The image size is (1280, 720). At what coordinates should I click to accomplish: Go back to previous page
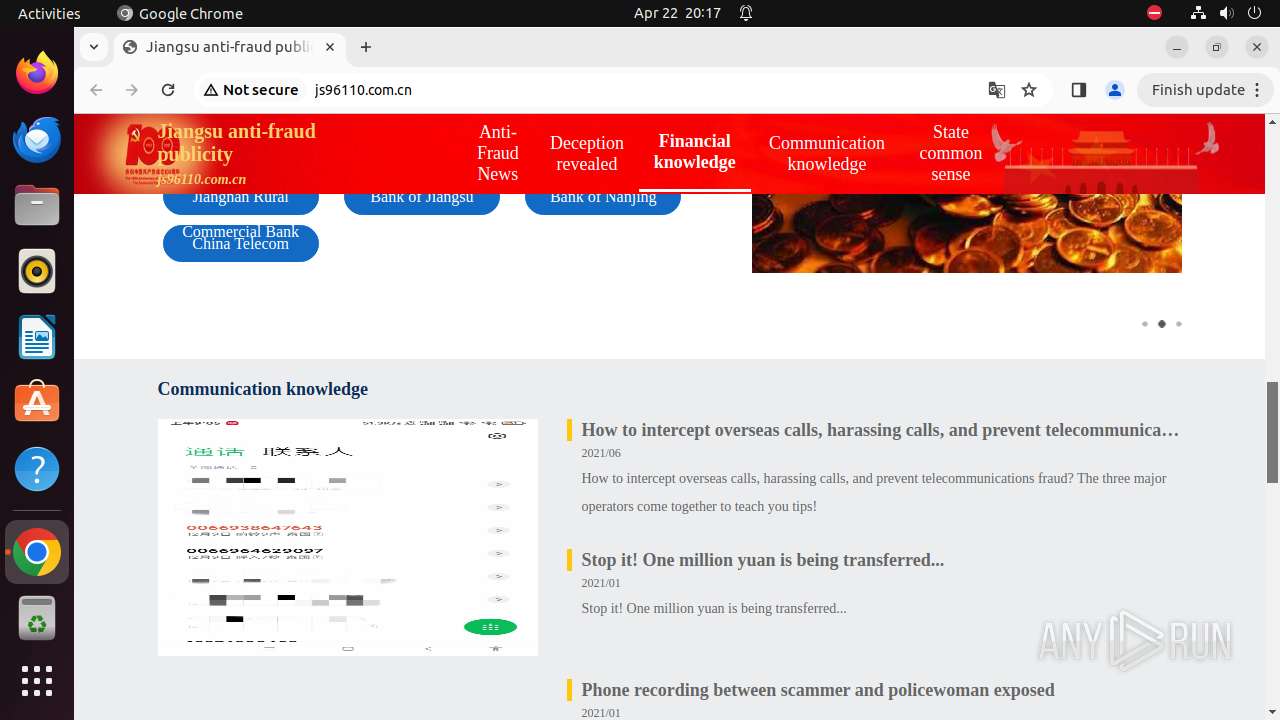pyautogui.click(x=96, y=90)
